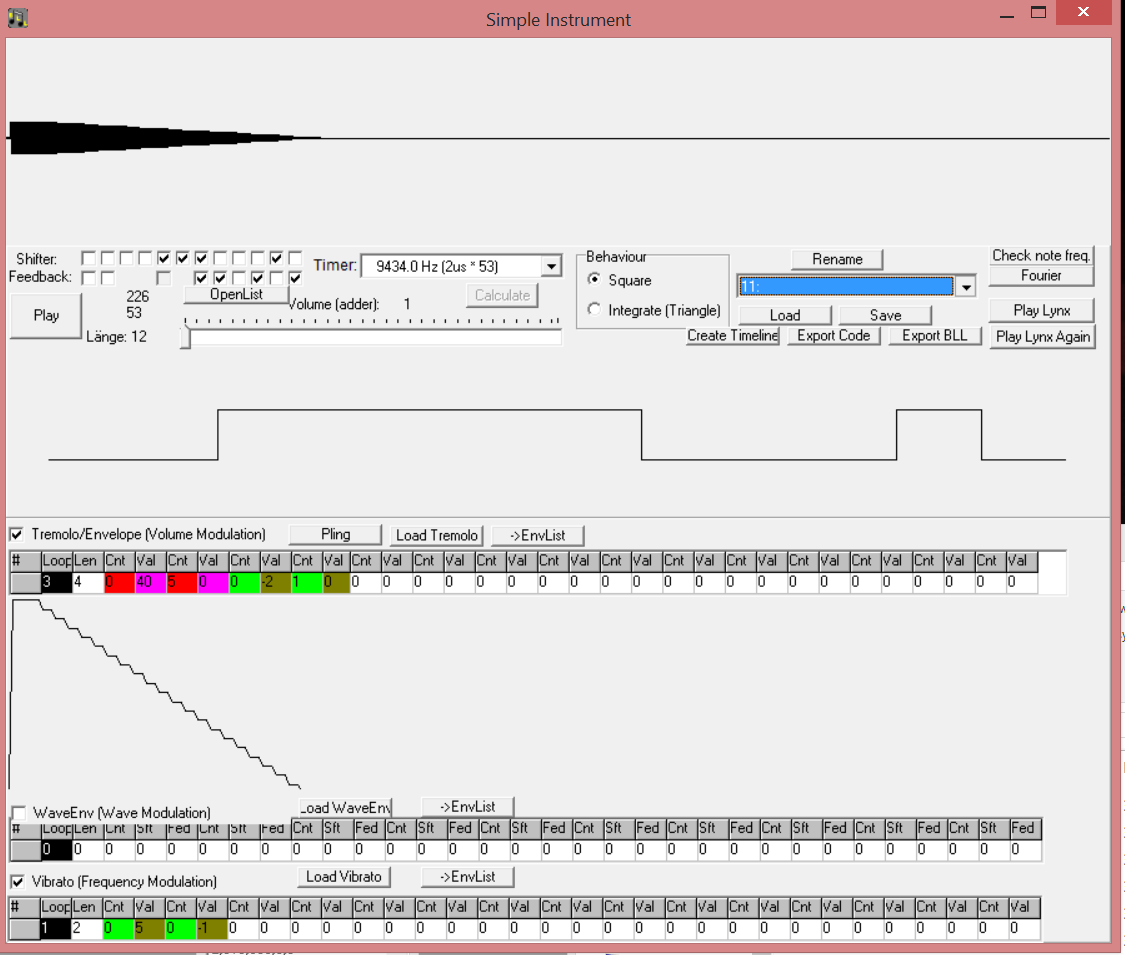Disable the Tremolo/Envelope checkbox
The height and width of the screenshot is (955, 1125).
pyautogui.click(x=17, y=535)
